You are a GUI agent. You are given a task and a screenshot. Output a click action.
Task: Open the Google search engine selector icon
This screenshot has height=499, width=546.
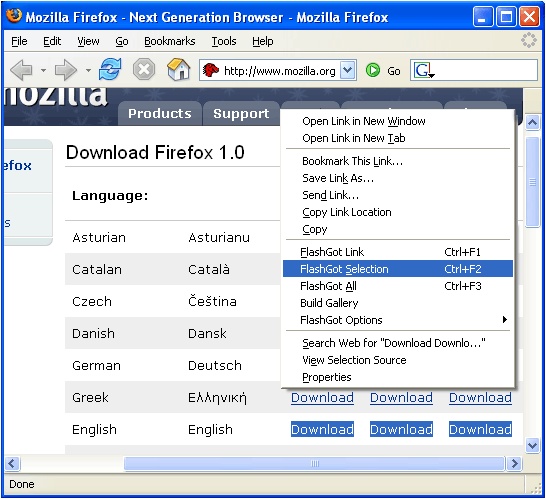pyautogui.click(x=423, y=70)
